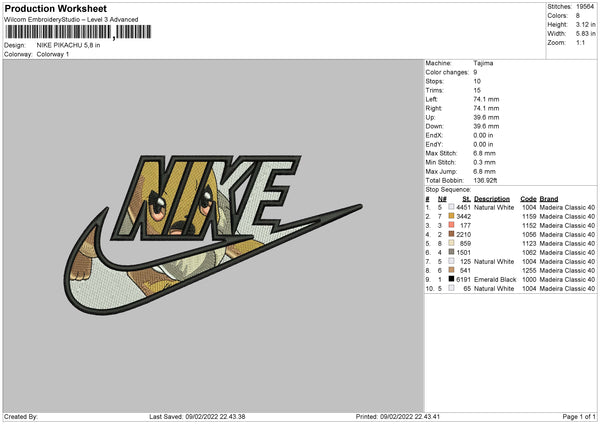Click the Up value '39.6 mm'
The height and width of the screenshot is (424, 600).
click(486, 117)
